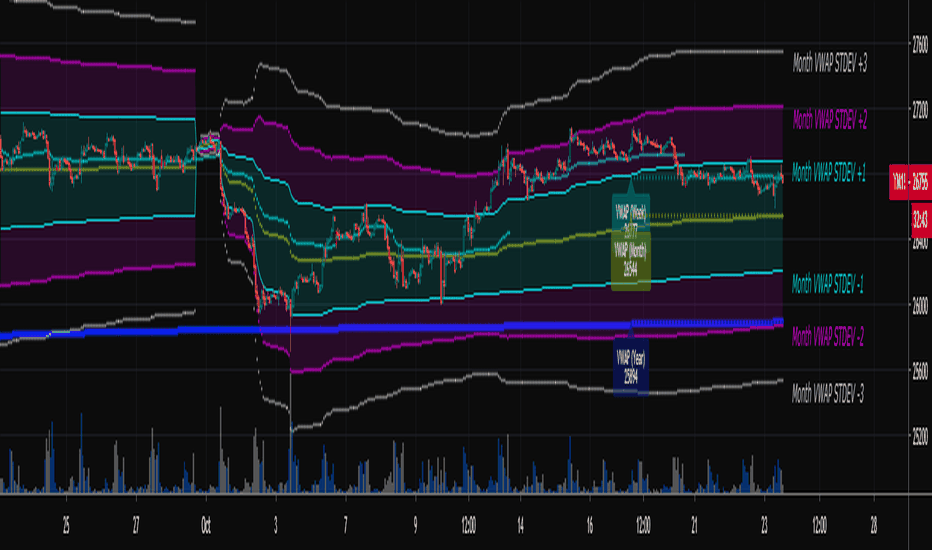This screenshot has height=550, width=932.
Task: Select the 3 date label on time axis
Action: click(276, 525)
